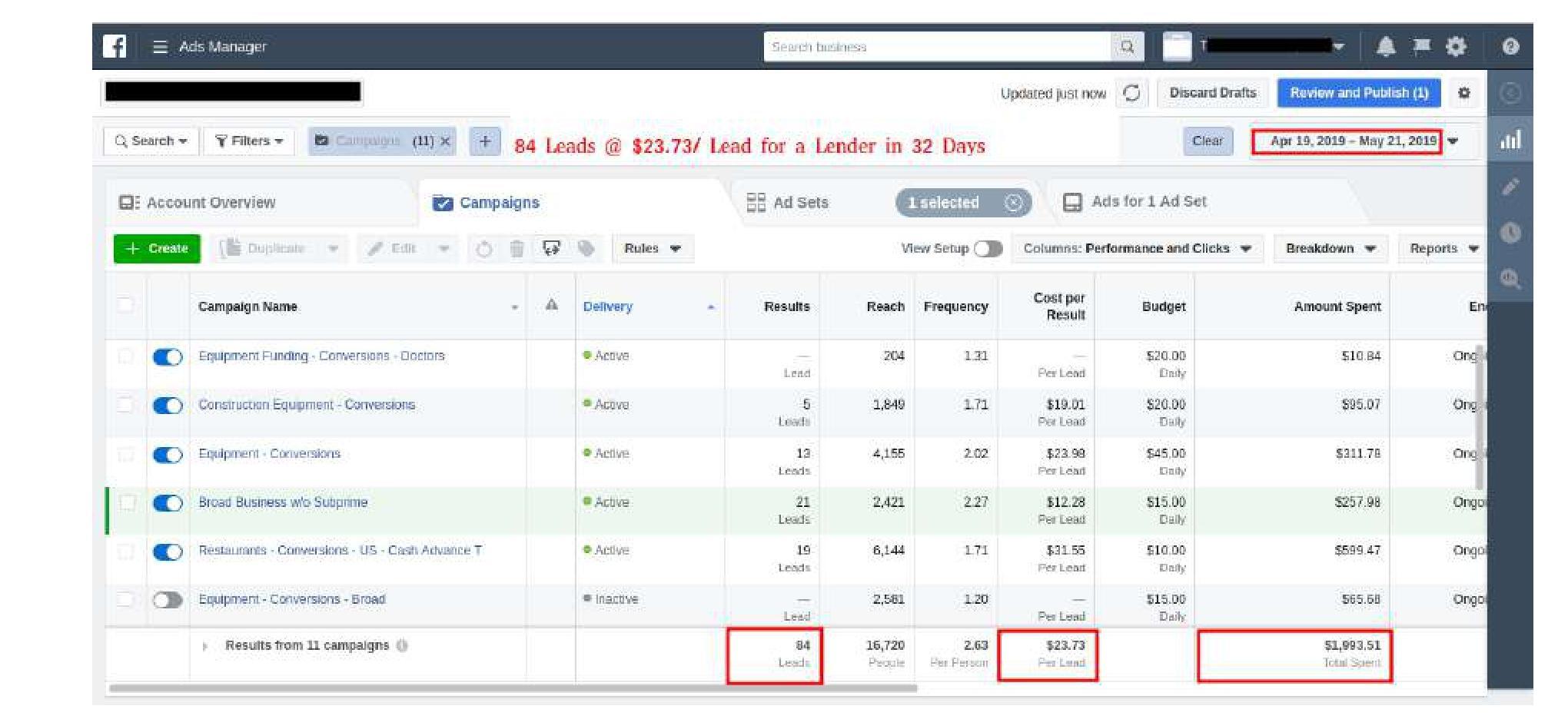
Task: Expand the Results from 11 campaigns row
Action: pos(204,646)
